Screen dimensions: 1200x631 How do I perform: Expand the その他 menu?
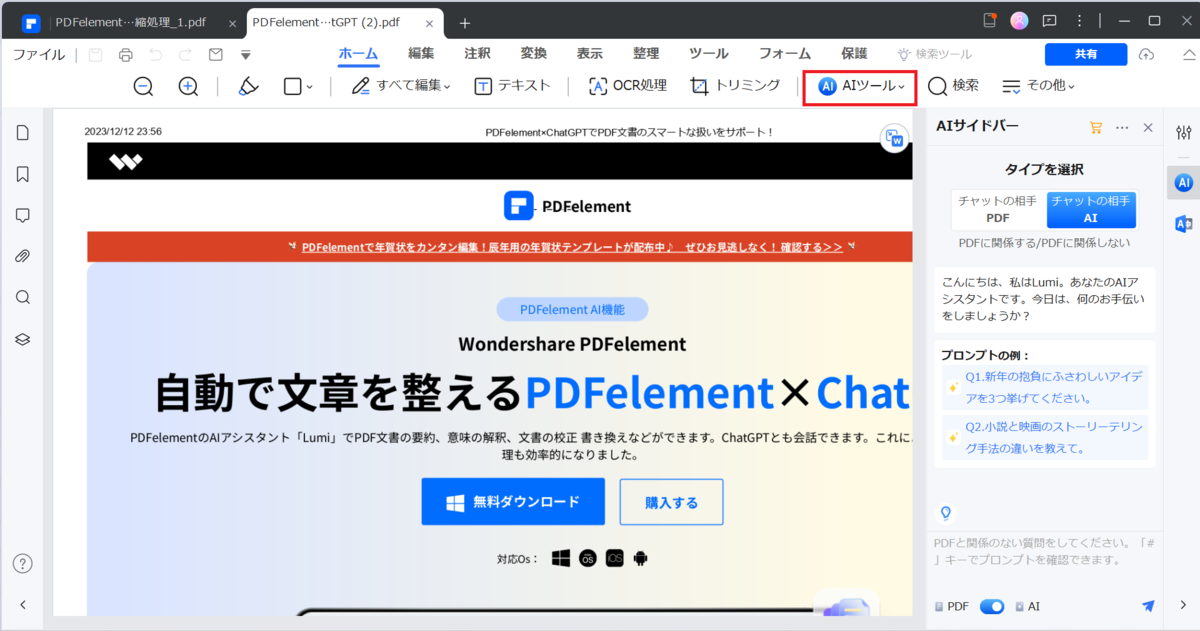click(x=1039, y=86)
